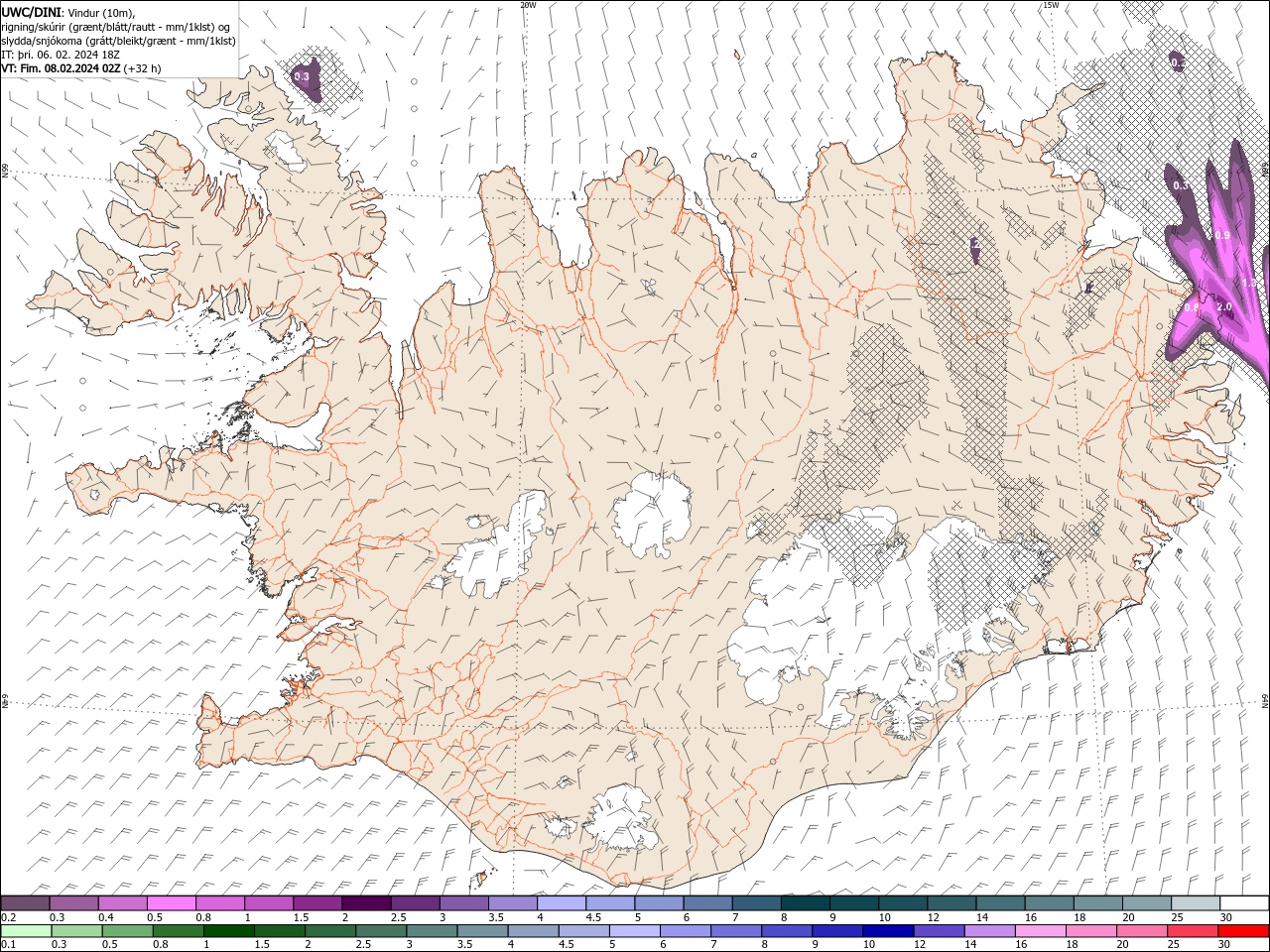
Task: Click the 15W longitude label
Action: (1050, 5)
